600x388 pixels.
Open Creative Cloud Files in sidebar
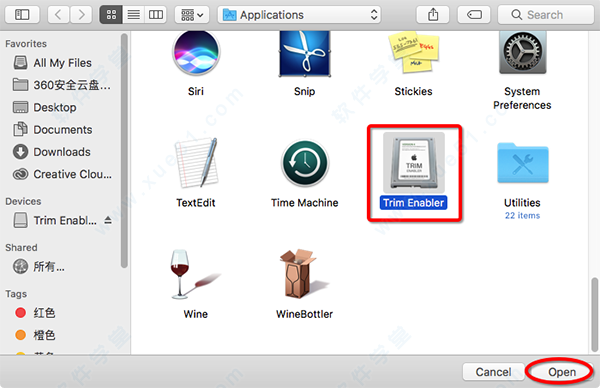coord(63,174)
